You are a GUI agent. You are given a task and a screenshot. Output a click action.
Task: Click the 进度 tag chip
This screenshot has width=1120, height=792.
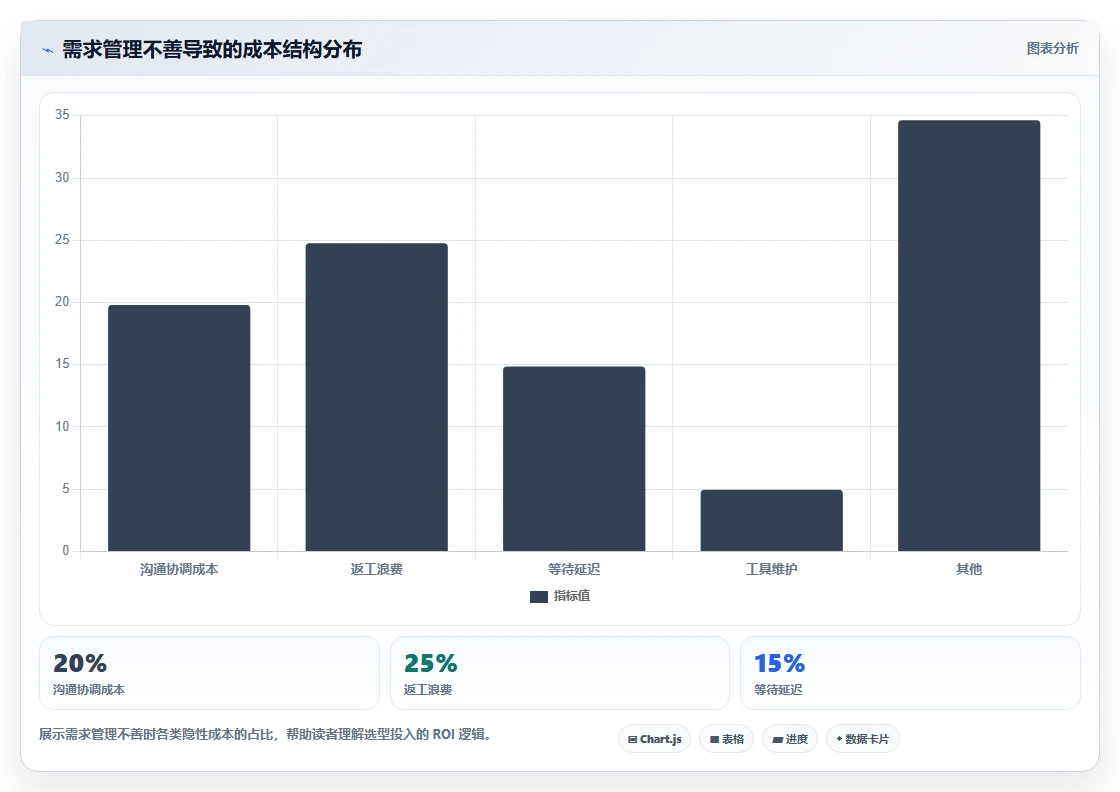point(790,739)
